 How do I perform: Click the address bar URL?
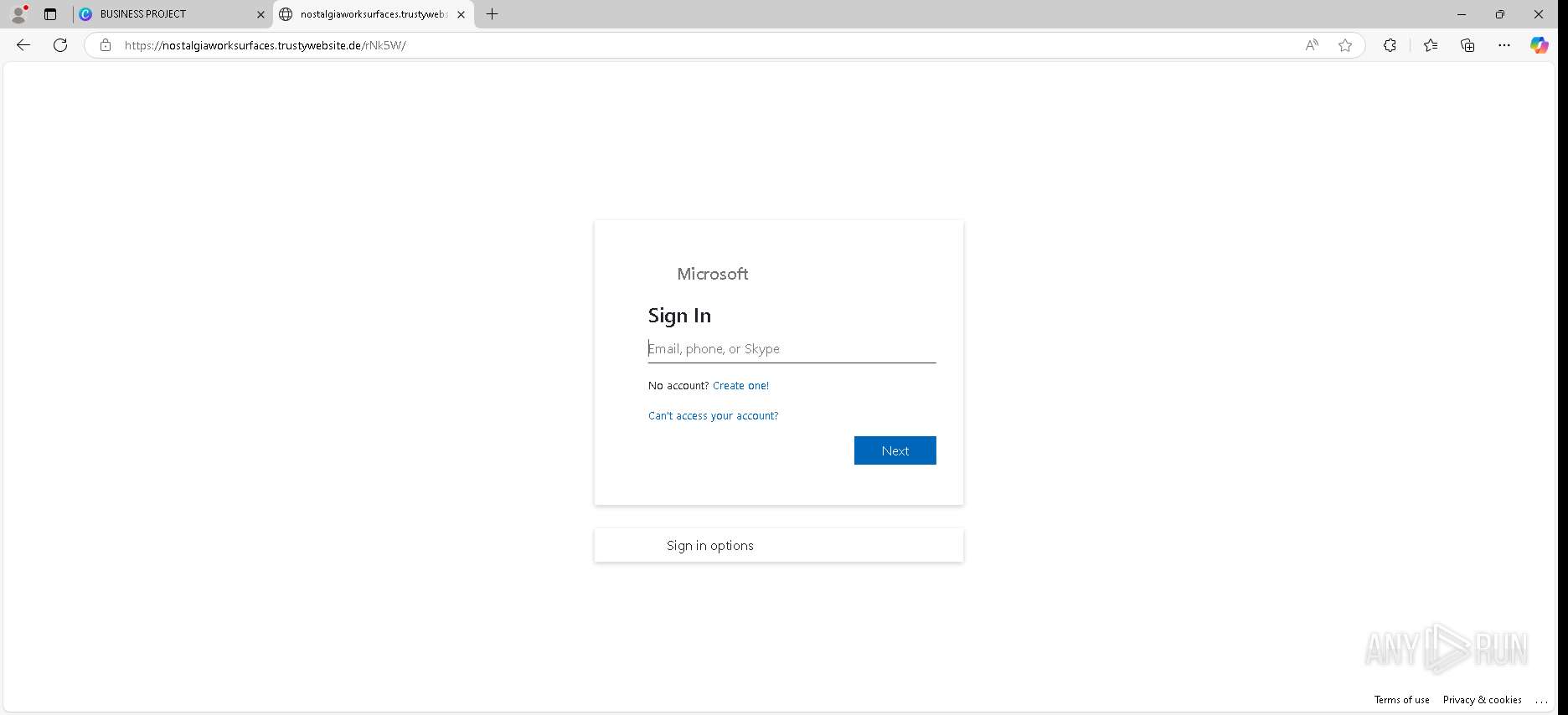[265, 45]
